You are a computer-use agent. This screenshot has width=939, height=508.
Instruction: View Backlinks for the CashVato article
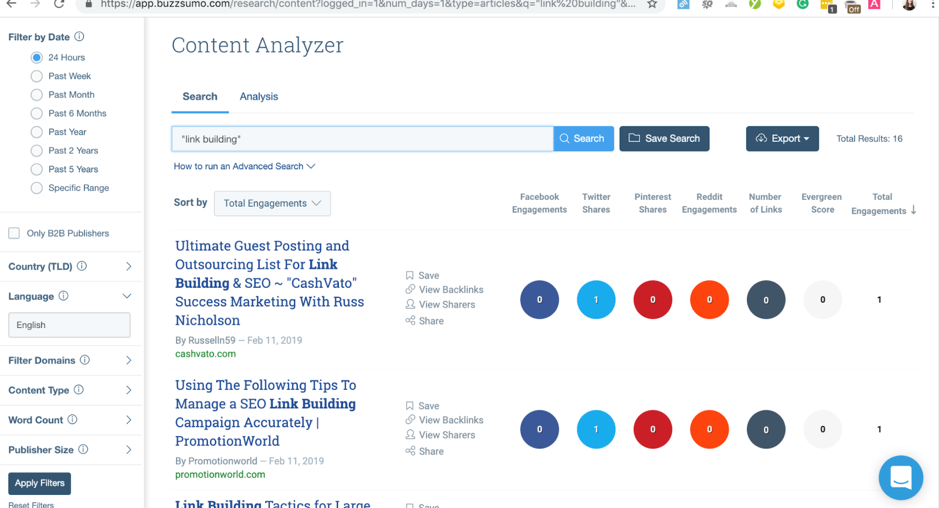[444, 289]
